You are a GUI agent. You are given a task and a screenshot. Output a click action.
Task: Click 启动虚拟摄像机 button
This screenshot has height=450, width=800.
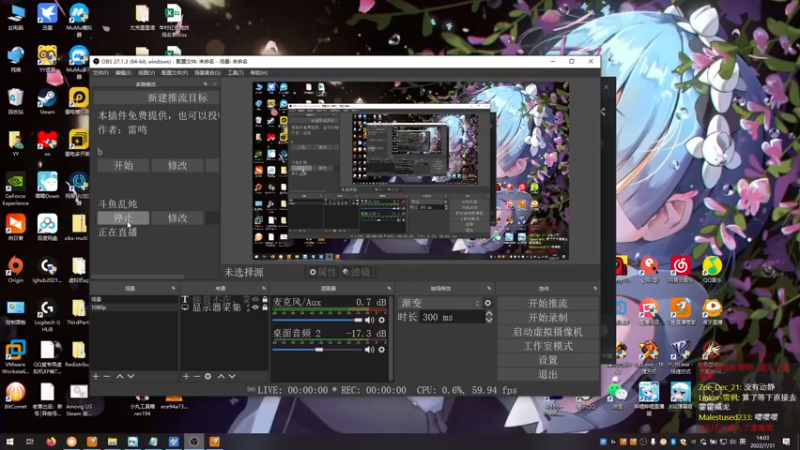(548, 332)
